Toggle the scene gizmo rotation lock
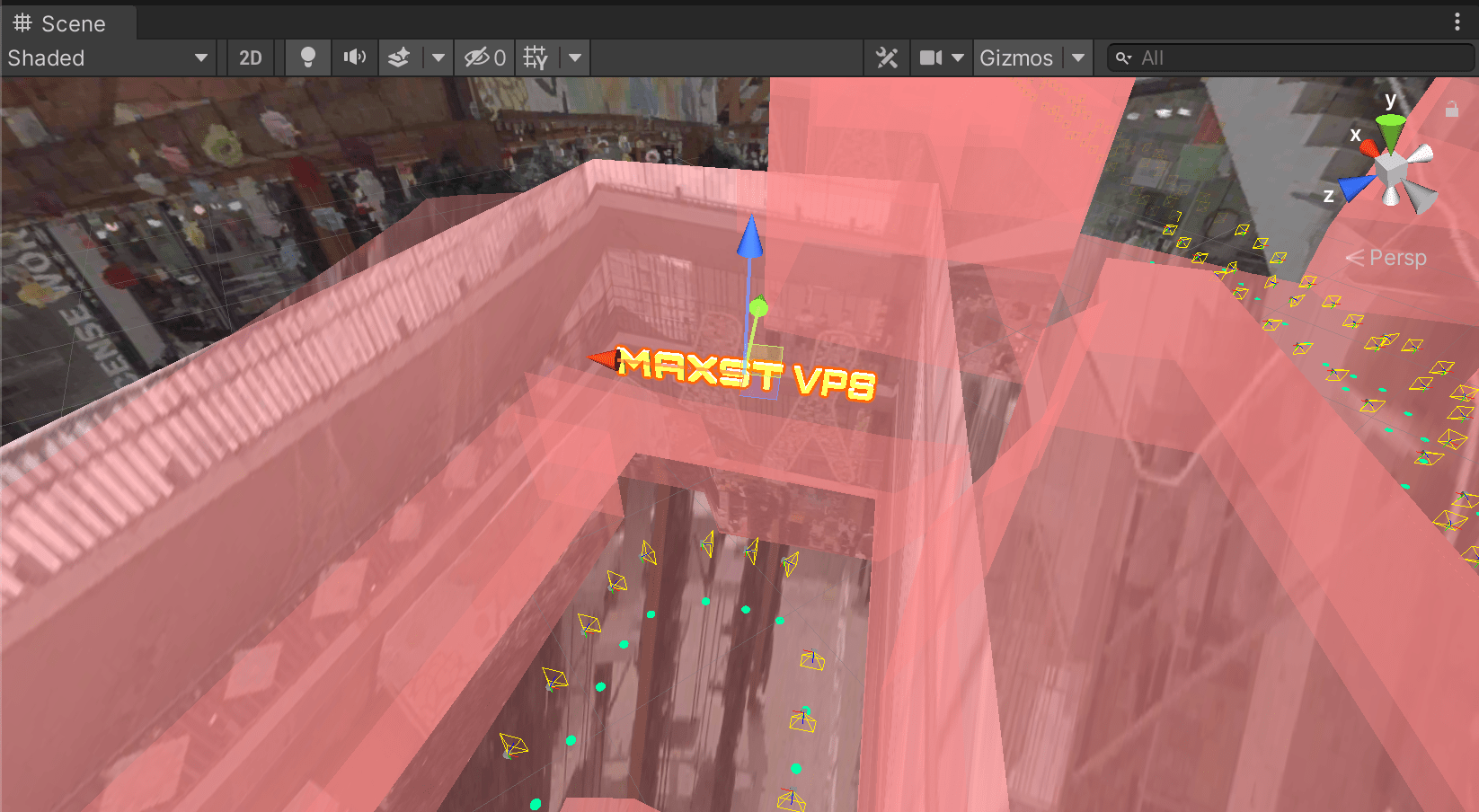Viewport: 1479px width, 812px height. (1452, 110)
